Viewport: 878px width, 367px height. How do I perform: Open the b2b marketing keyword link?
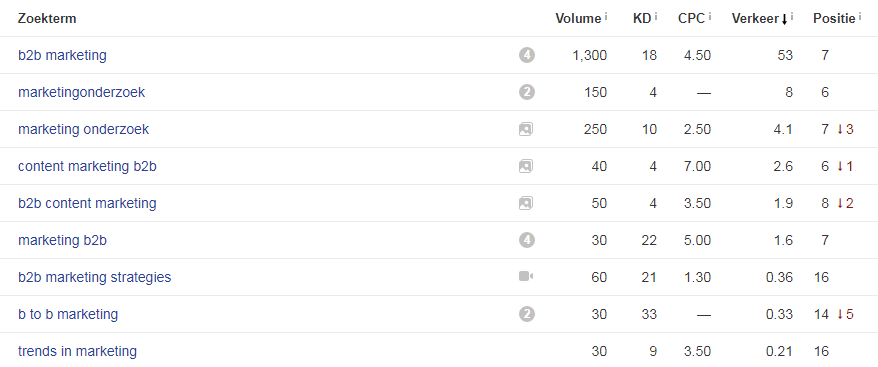tap(62, 55)
